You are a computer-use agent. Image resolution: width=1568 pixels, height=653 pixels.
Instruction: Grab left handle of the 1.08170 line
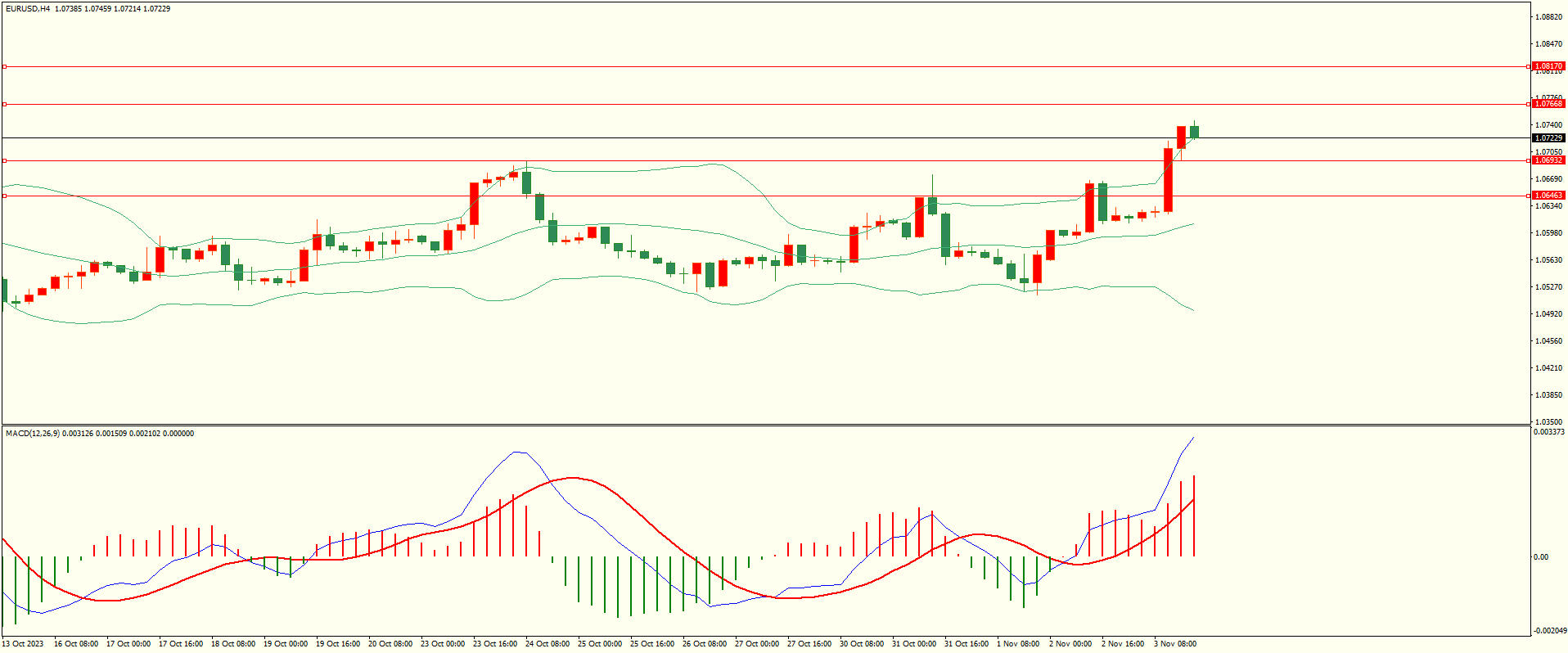tap(4, 66)
